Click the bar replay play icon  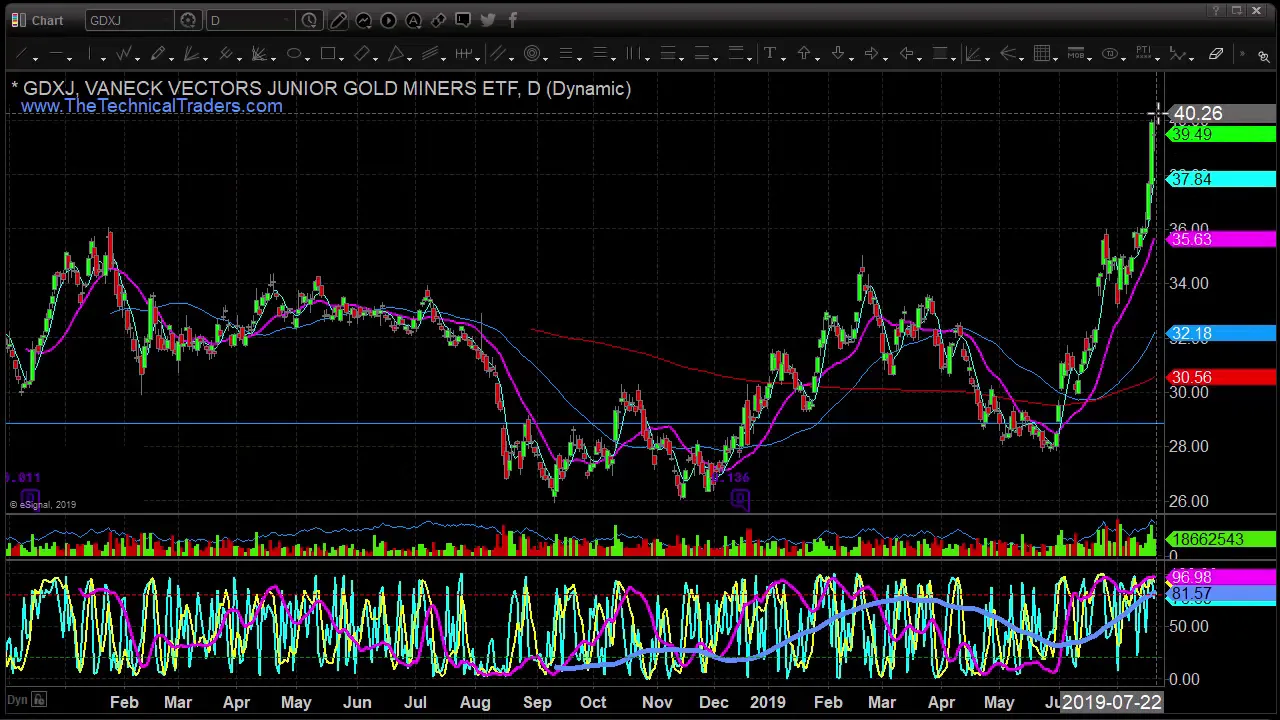[x=388, y=20]
